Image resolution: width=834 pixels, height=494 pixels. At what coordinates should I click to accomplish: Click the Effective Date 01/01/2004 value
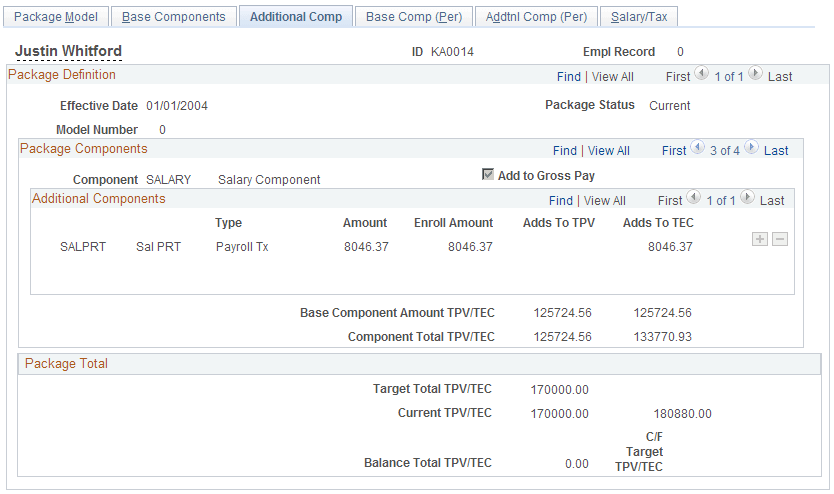(x=177, y=106)
